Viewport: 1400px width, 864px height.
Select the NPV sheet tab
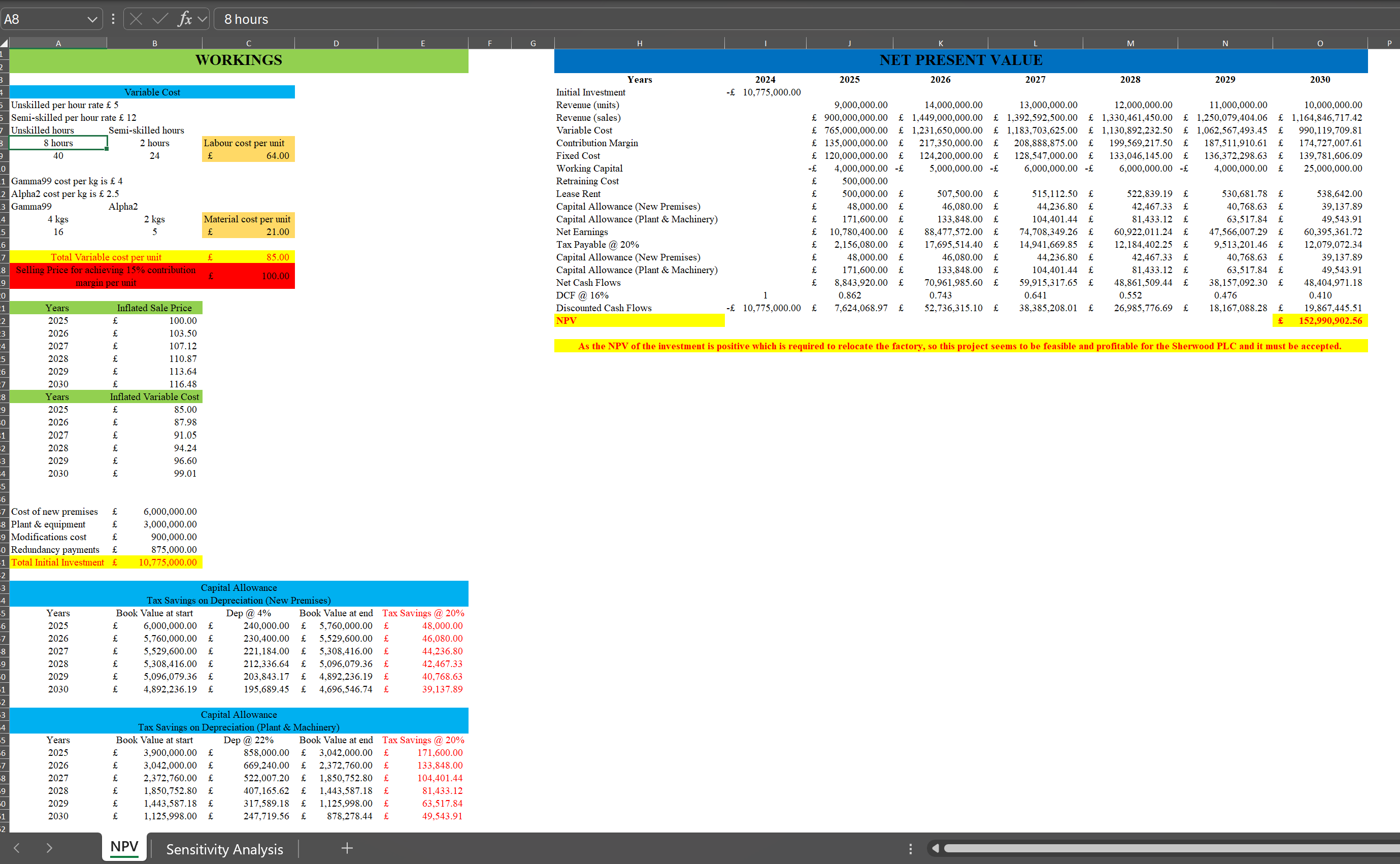(x=124, y=847)
